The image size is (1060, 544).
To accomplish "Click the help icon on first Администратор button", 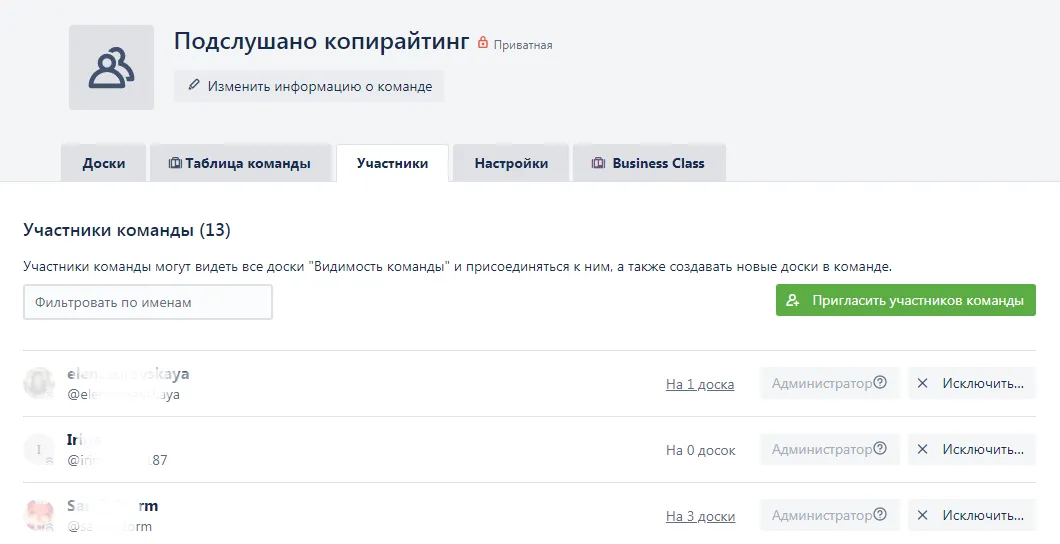I will tap(880, 383).
